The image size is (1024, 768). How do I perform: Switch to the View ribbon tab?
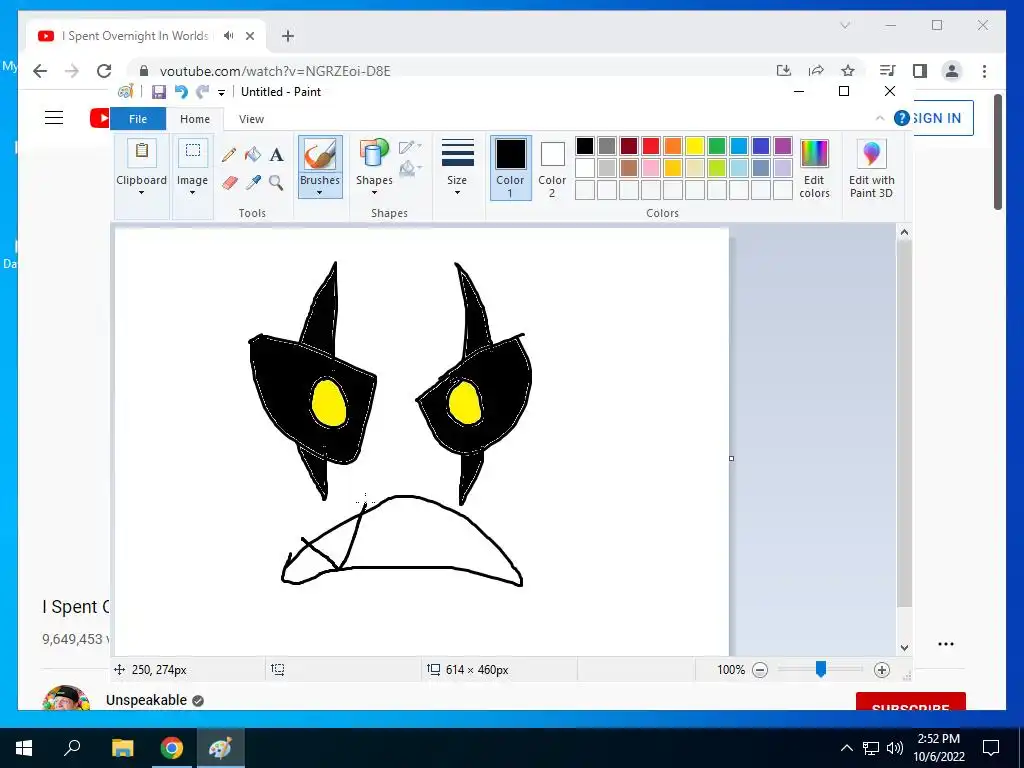pyautogui.click(x=251, y=119)
